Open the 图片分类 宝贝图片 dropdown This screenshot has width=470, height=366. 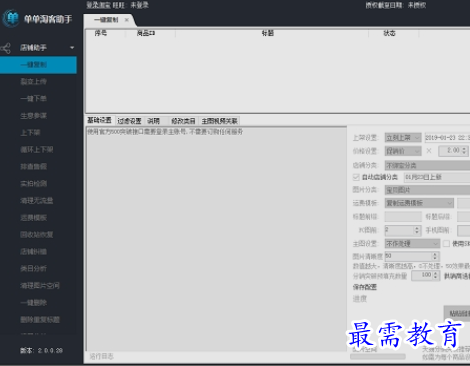coord(427,190)
